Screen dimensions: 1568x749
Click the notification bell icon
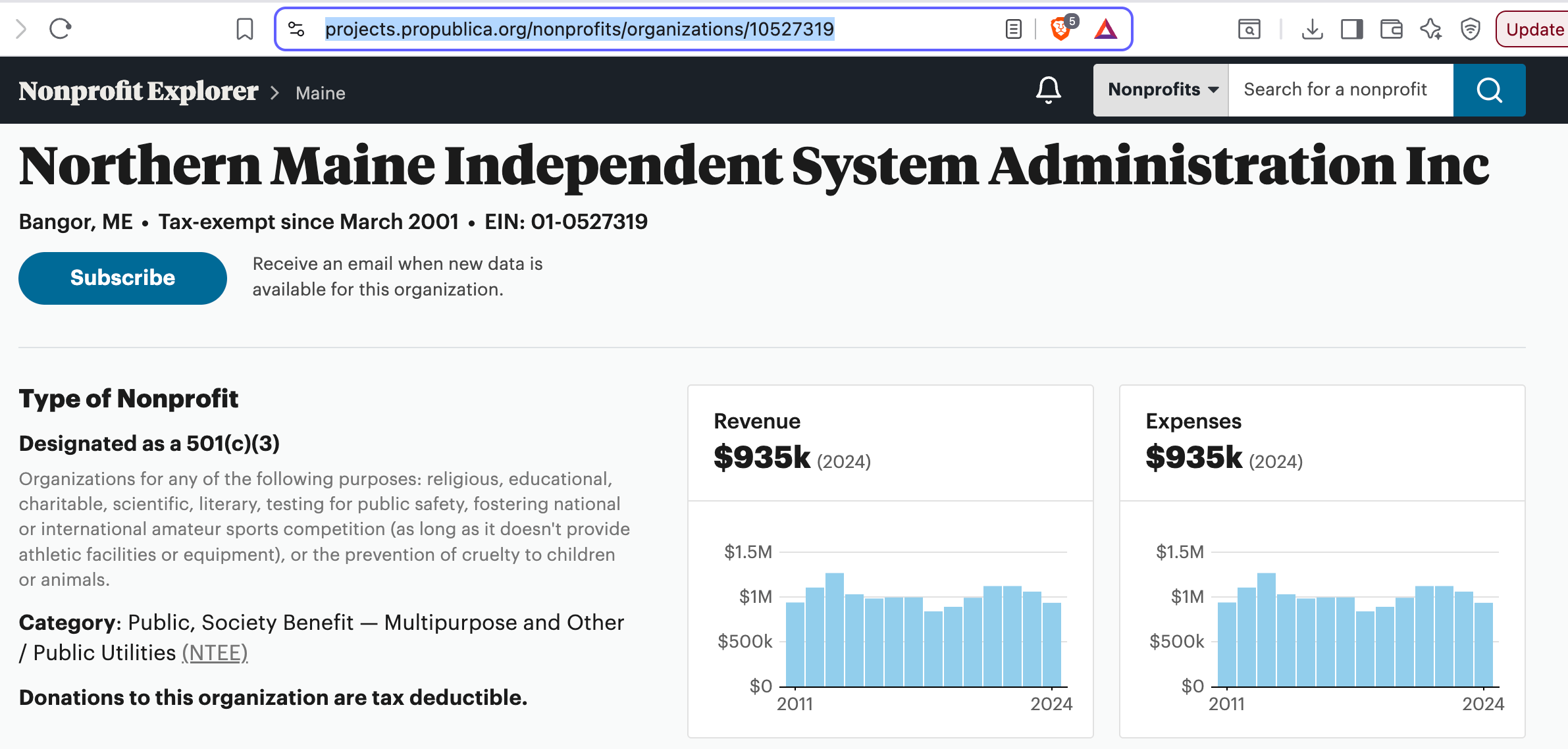pos(1048,90)
